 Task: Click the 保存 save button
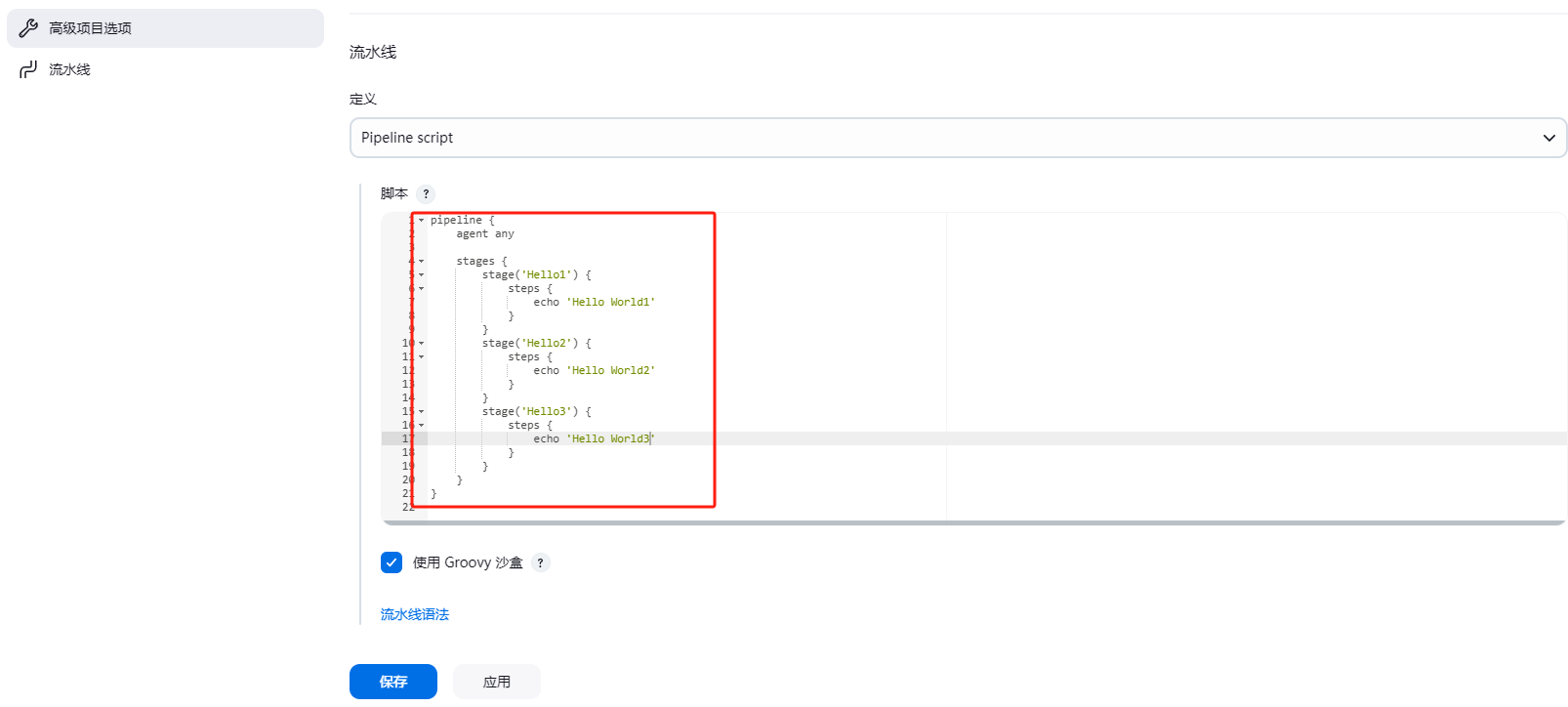click(393, 682)
